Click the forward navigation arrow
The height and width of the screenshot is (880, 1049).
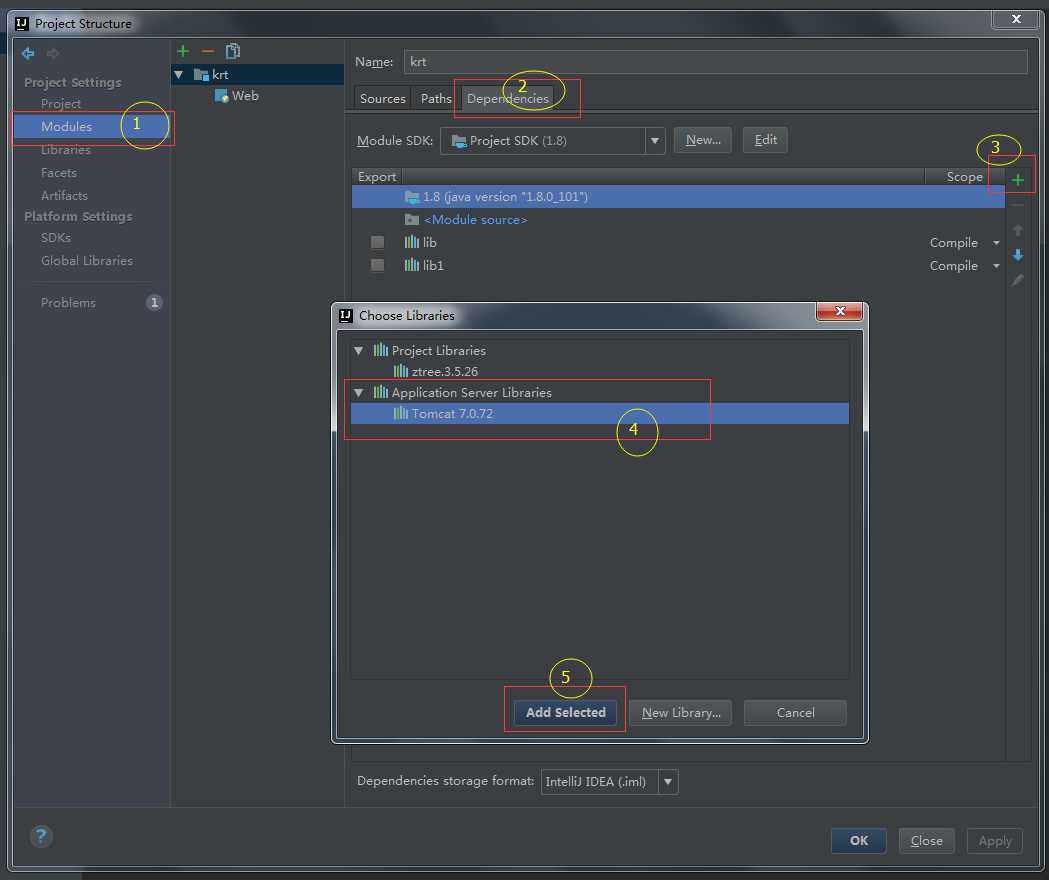52,54
